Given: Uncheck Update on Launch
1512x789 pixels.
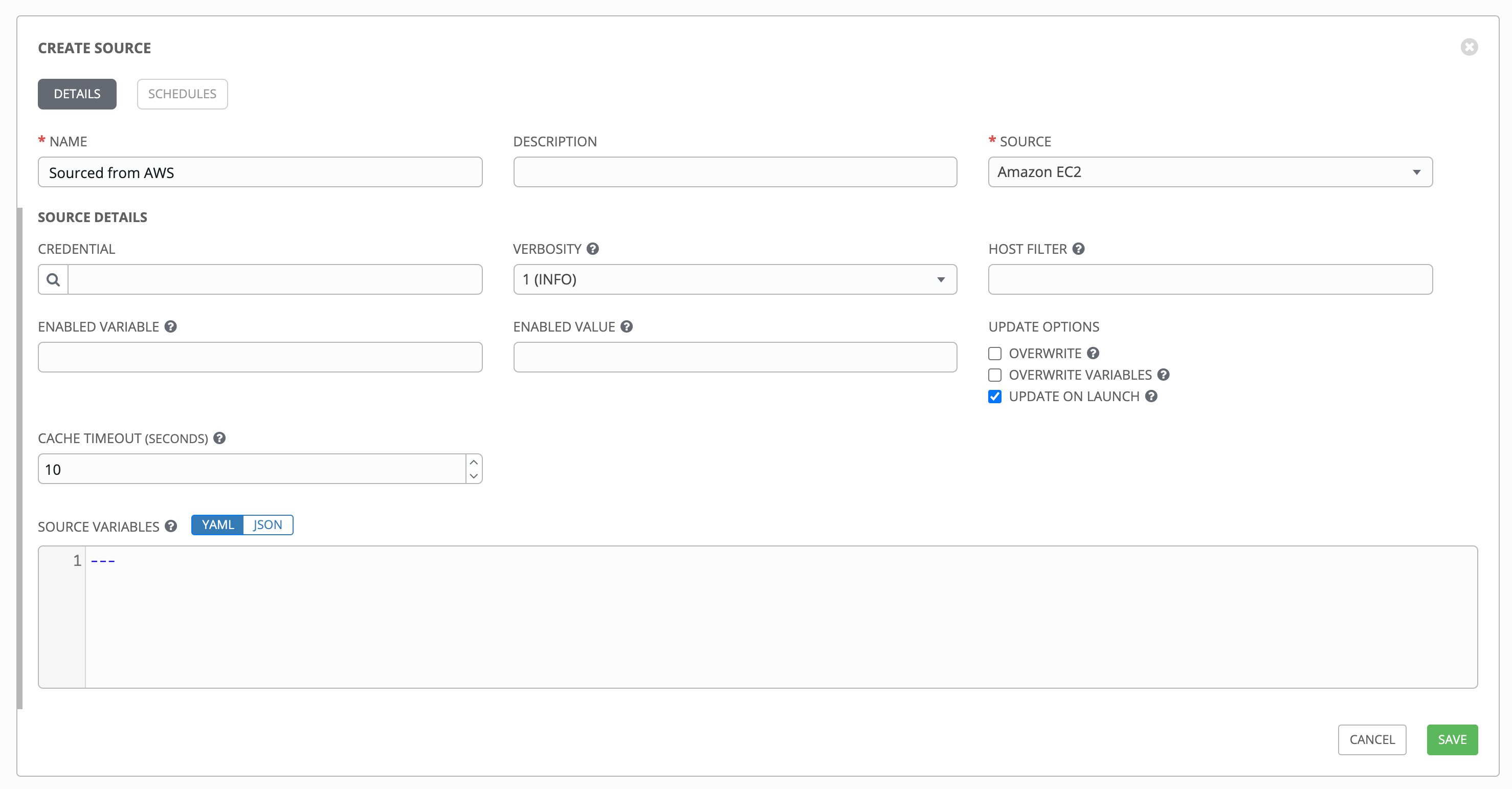Looking at the screenshot, I should point(995,397).
